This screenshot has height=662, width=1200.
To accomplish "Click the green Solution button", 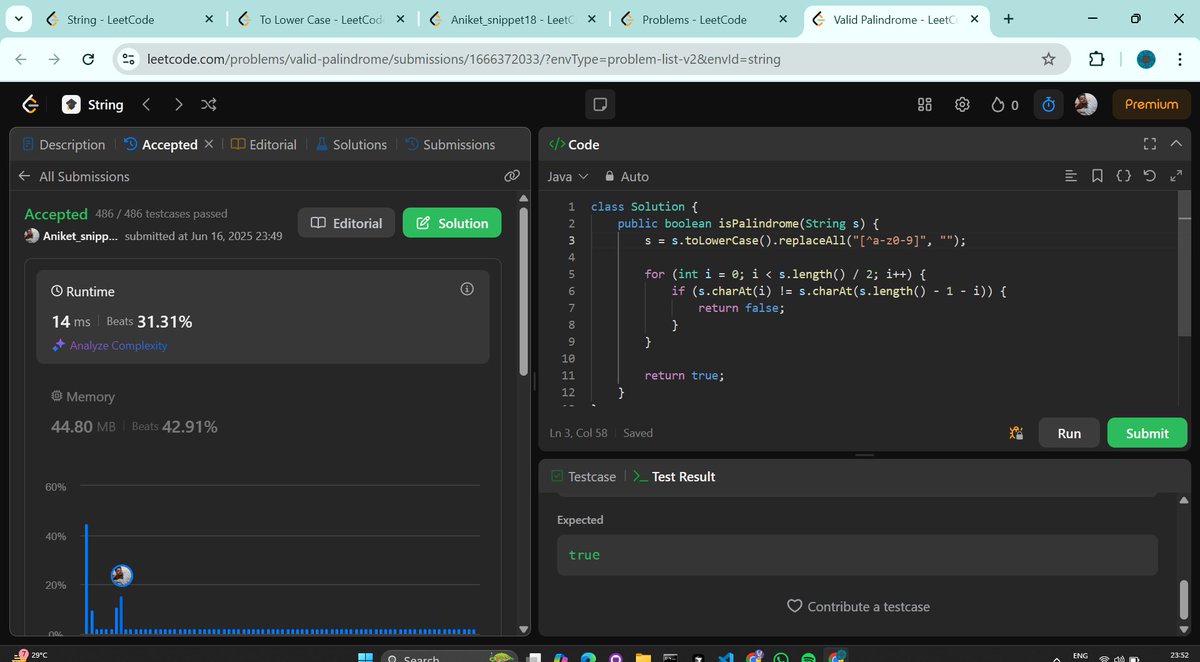I will [x=452, y=223].
